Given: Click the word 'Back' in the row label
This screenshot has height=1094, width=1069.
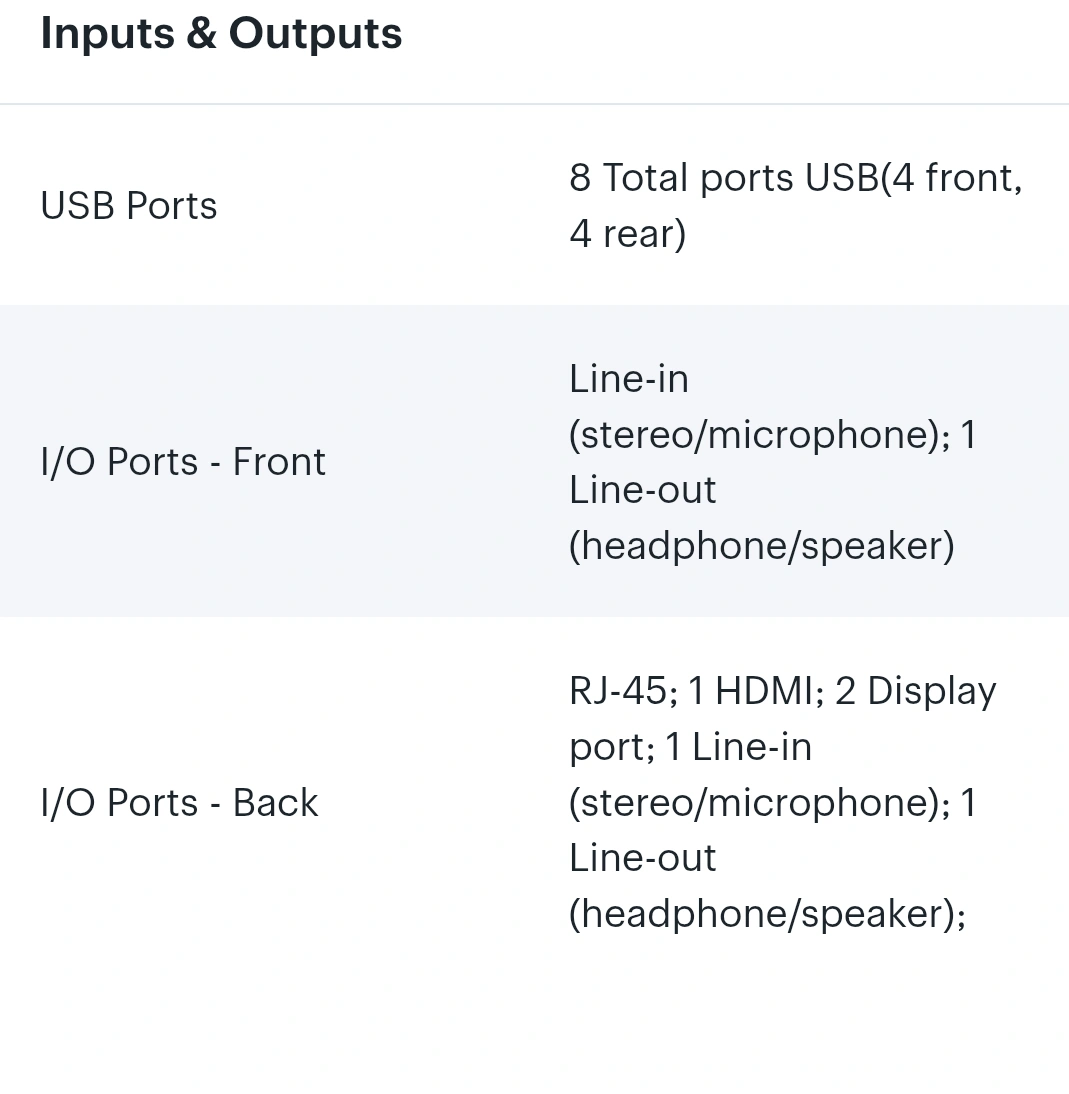Looking at the screenshot, I should [x=275, y=803].
